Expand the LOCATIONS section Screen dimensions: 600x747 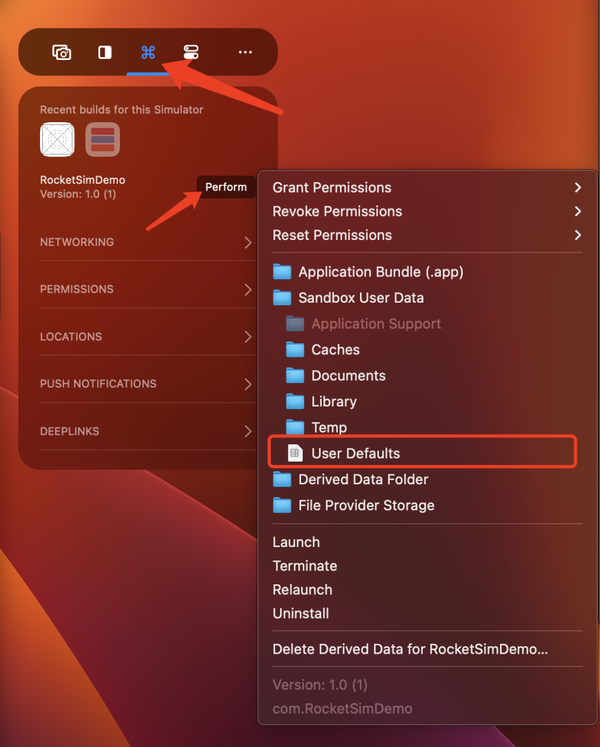pos(146,336)
